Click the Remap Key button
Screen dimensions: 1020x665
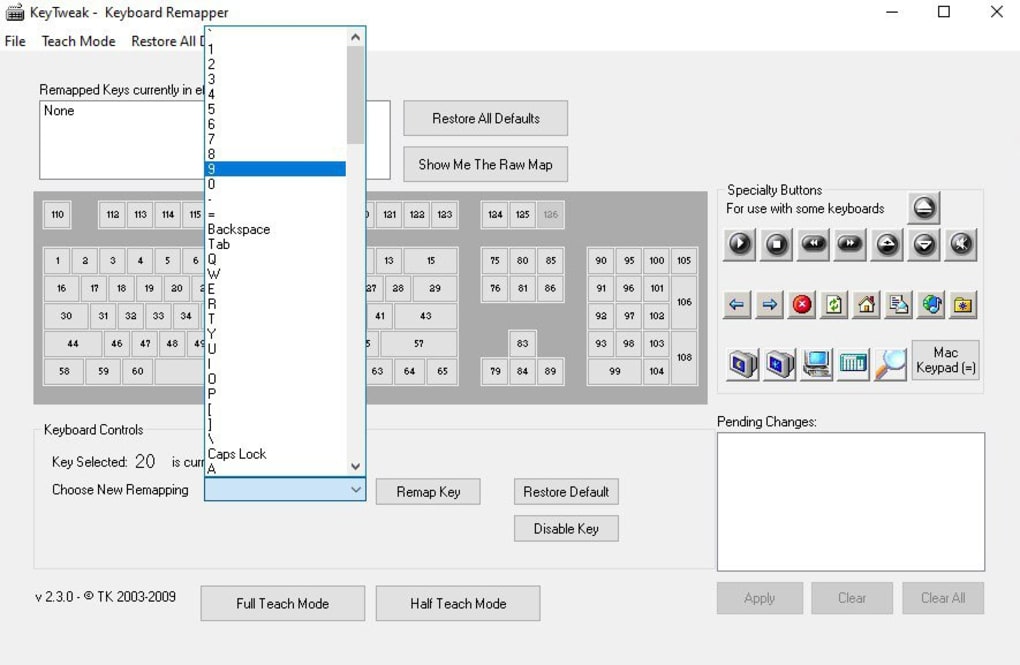tap(428, 492)
